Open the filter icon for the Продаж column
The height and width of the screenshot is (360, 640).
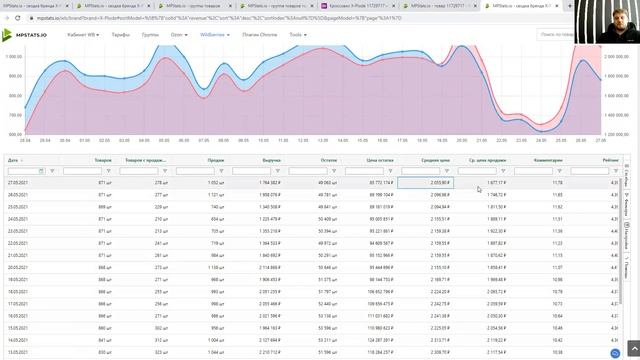pos(221,171)
